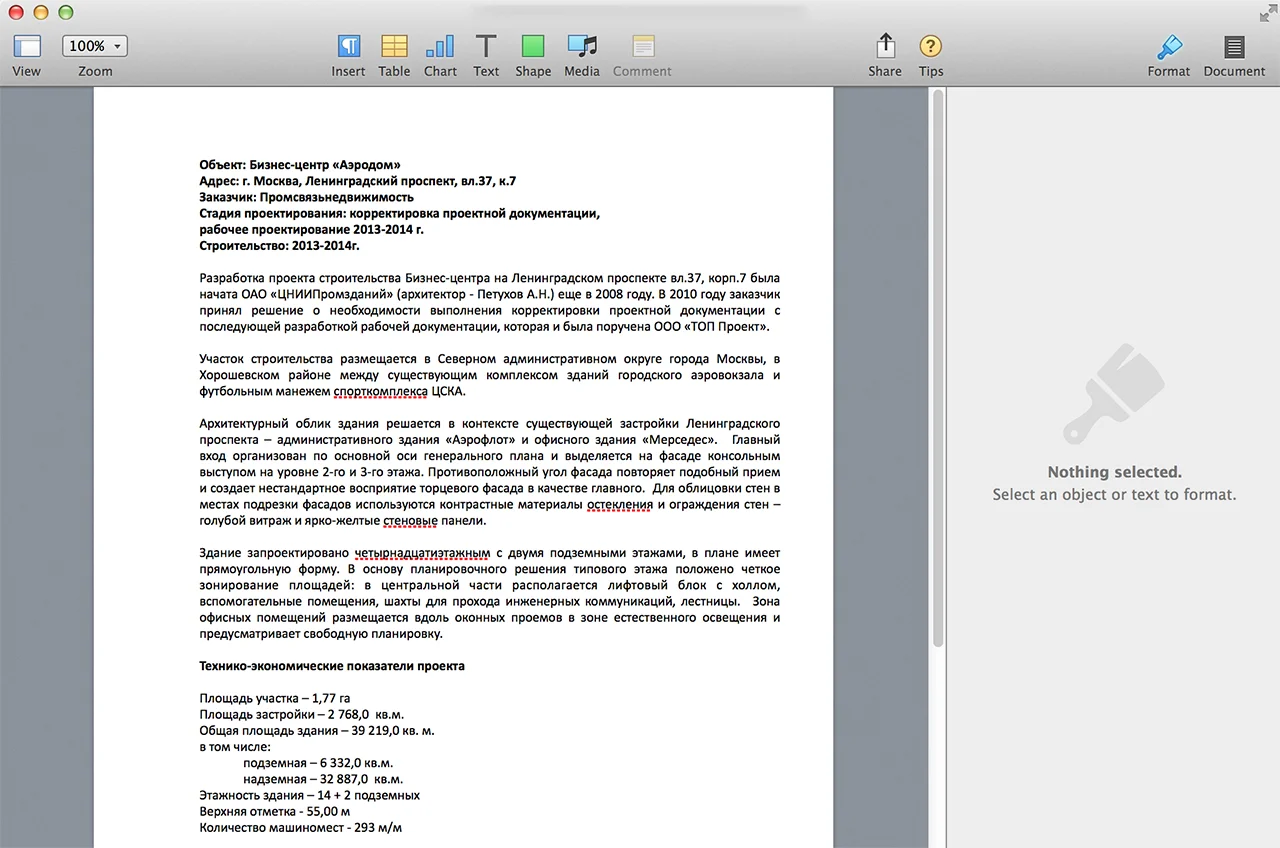Viewport: 1280px width, 848px height.
Task: Click the Comment toolbar icon
Action: click(642, 46)
